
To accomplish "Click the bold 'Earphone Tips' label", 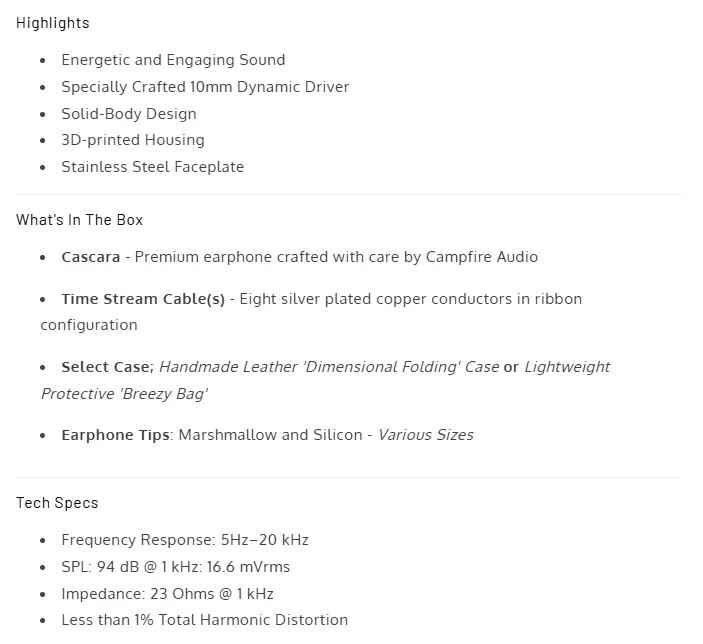I will pos(115,435).
